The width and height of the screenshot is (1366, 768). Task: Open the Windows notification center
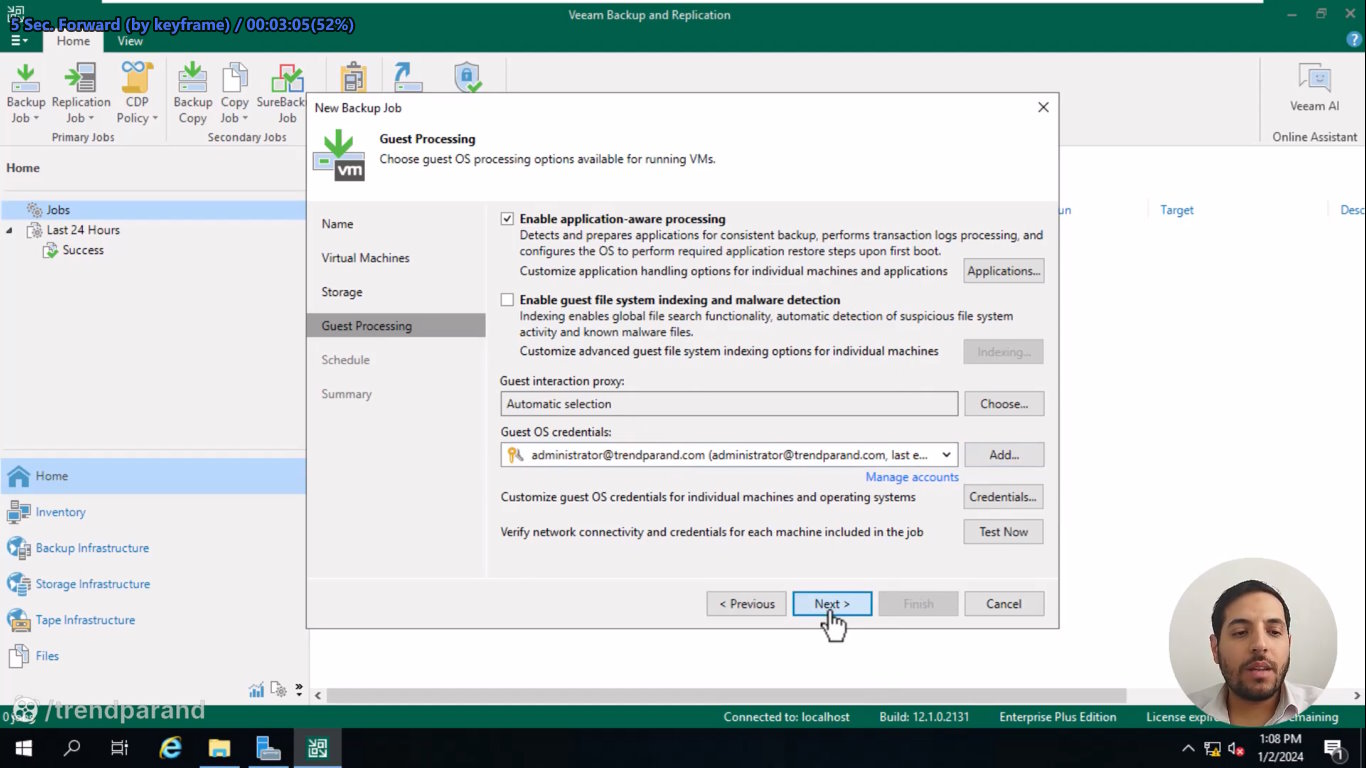[1333, 748]
